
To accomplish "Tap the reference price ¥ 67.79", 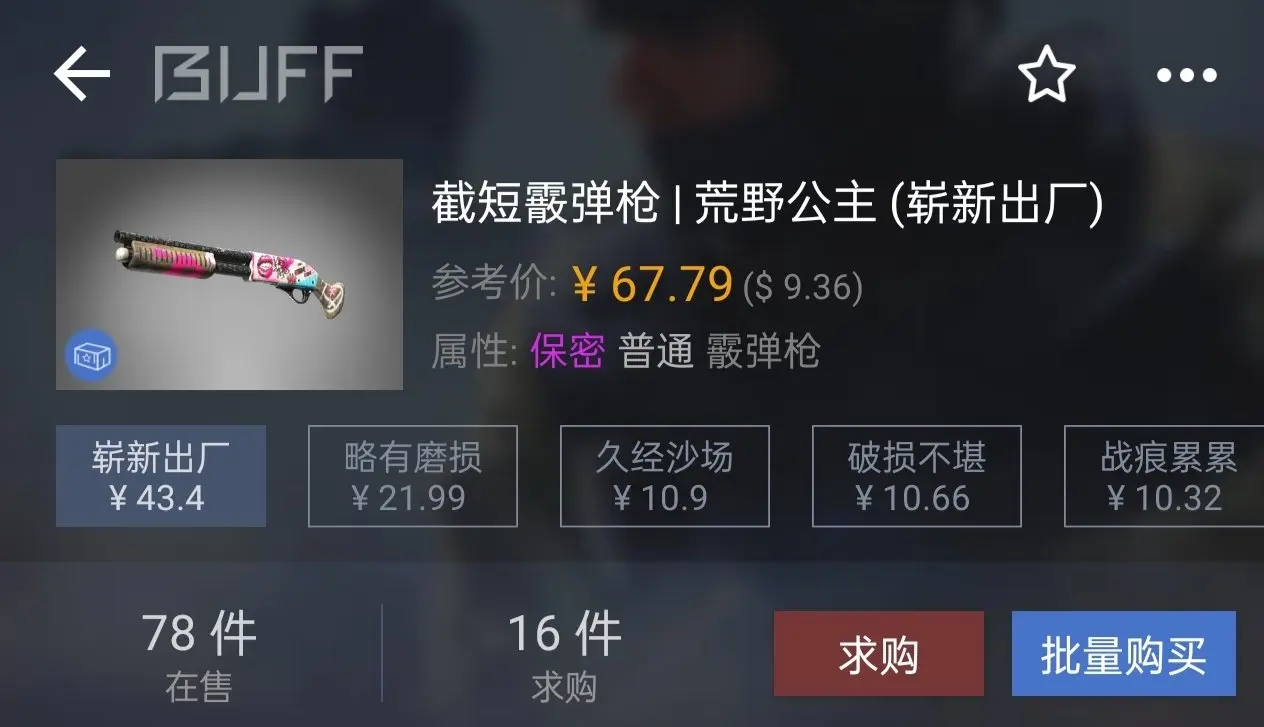I will (x=653, y=285).
